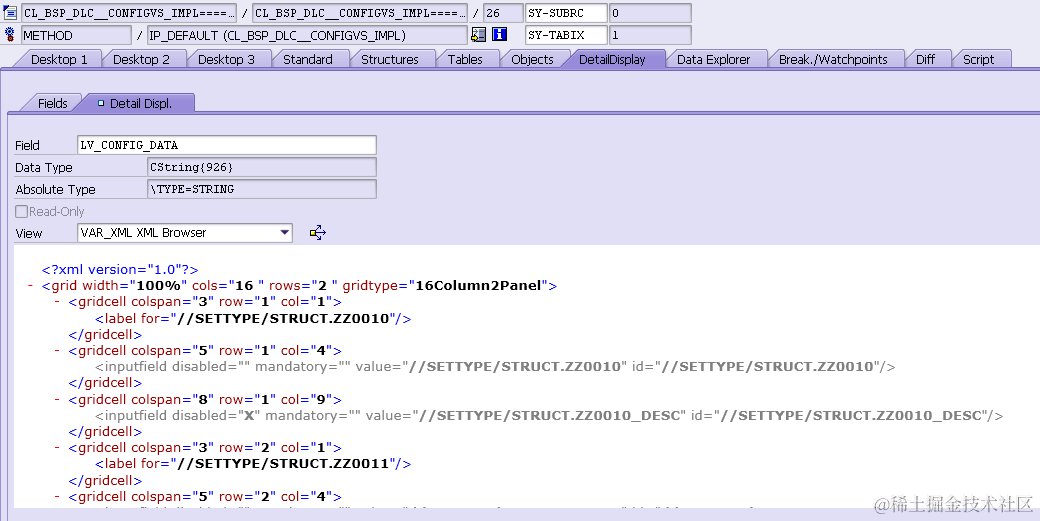1040x521 pixels.
Task: Click the SY-TABIX value field 1
Action: pyautogui.click(x=650, y=35)
